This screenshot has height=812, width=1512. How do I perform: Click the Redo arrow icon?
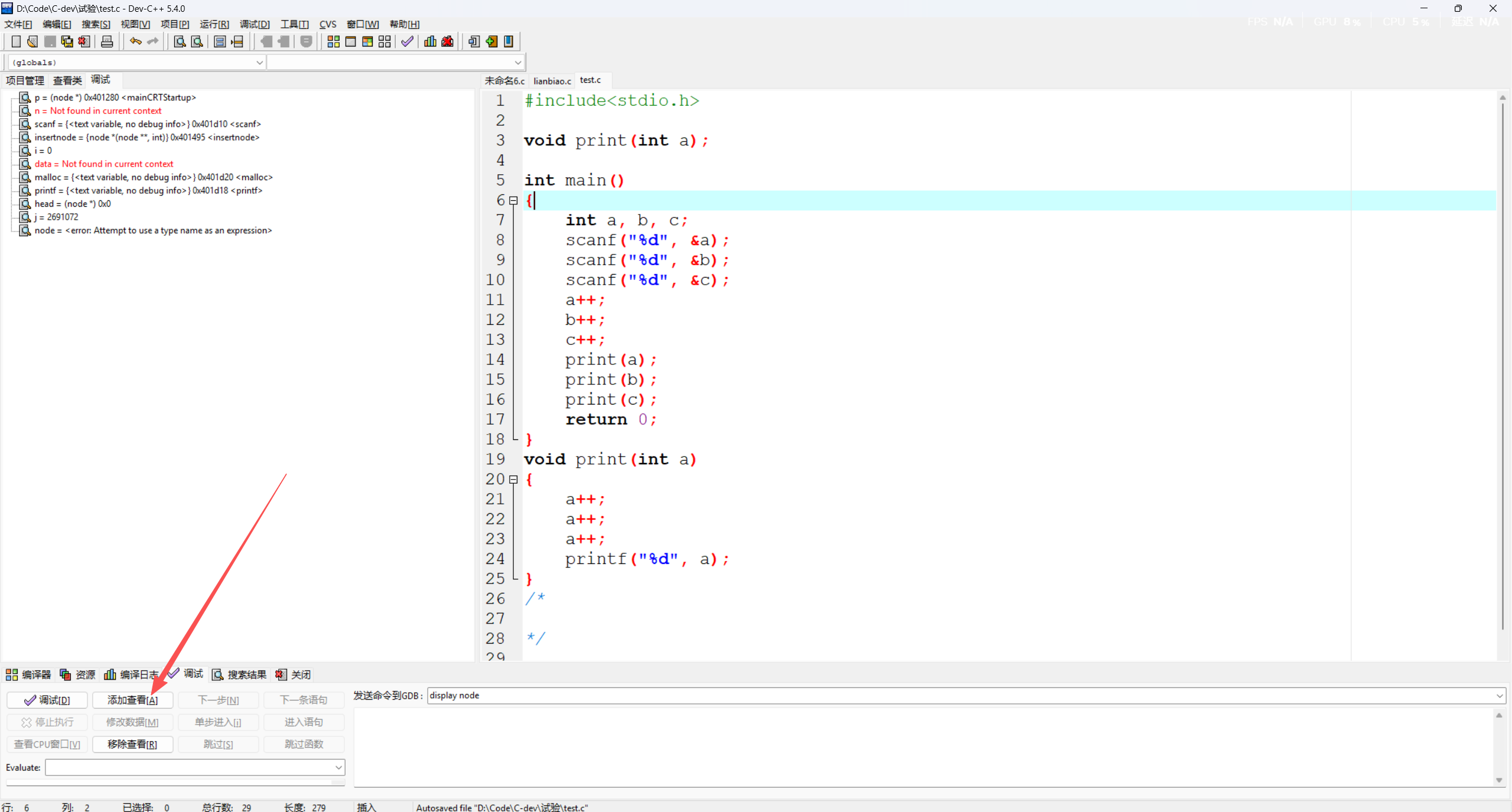pyautogui.click(x=153, y=41)
